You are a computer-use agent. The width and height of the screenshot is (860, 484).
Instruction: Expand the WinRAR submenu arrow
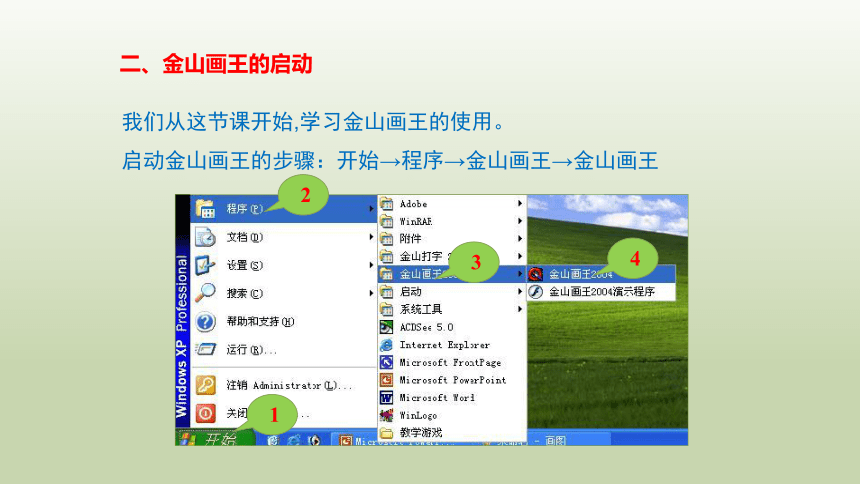pyautogui.click(x=519, y=221)
